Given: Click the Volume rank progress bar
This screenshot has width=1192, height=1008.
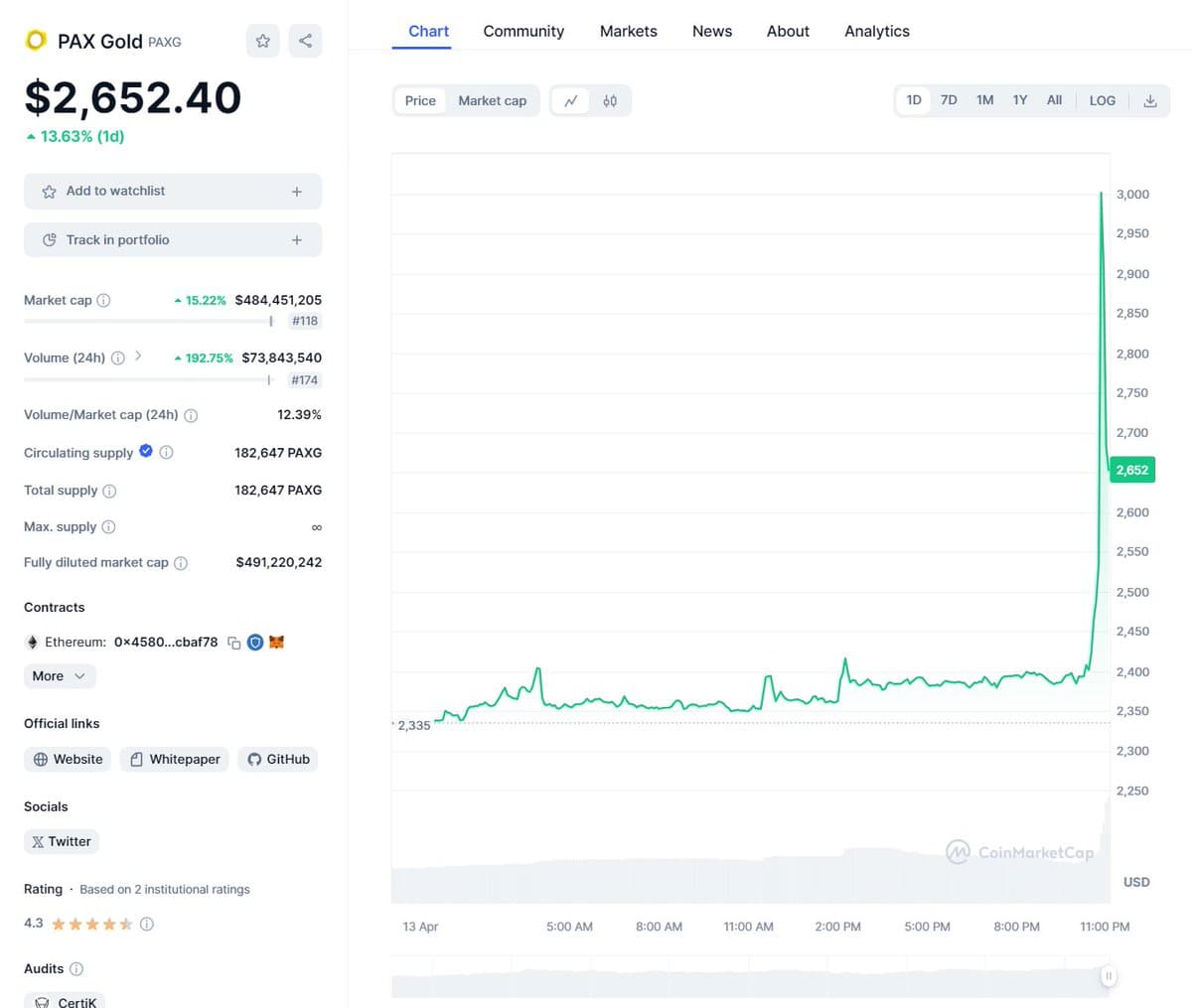Looking at the screenshot, I should coord(148,379).
